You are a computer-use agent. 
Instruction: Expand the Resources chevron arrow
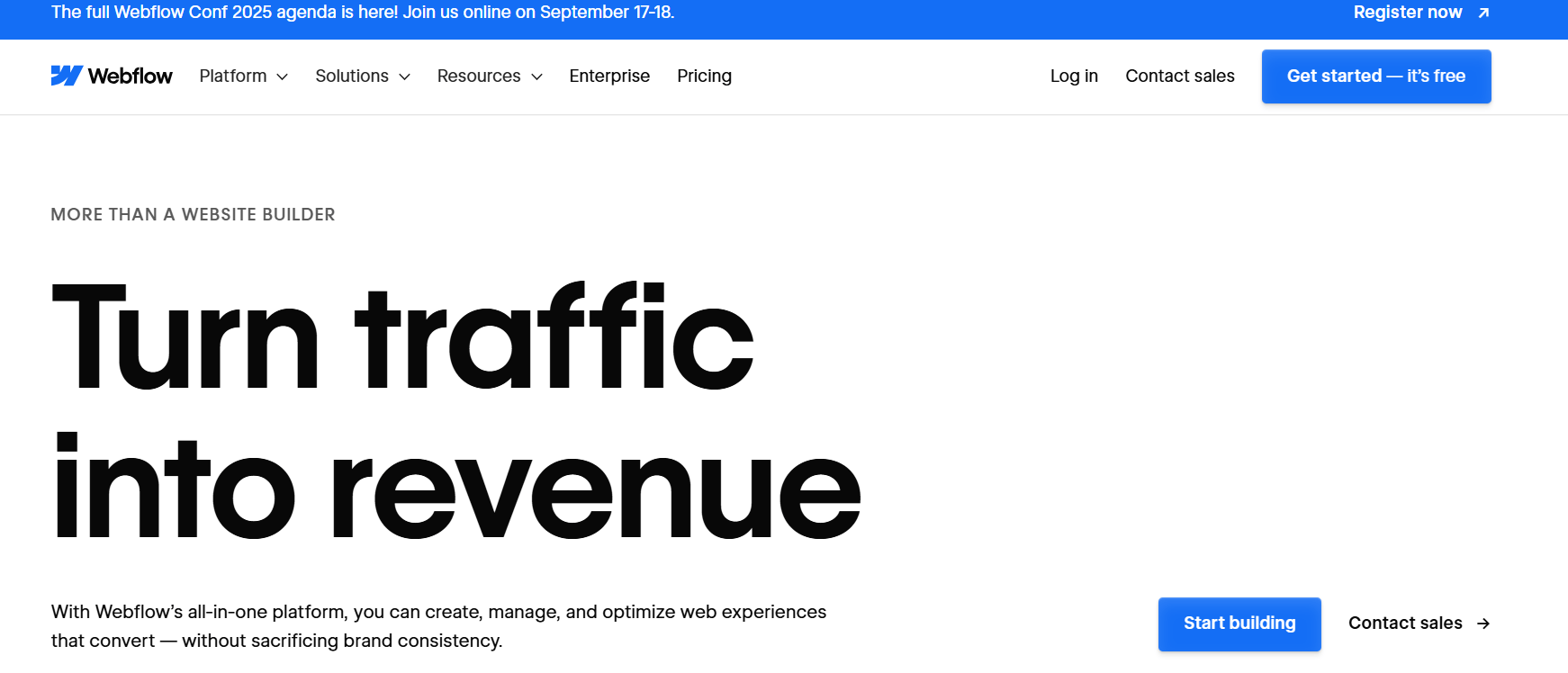pos(536,77)
